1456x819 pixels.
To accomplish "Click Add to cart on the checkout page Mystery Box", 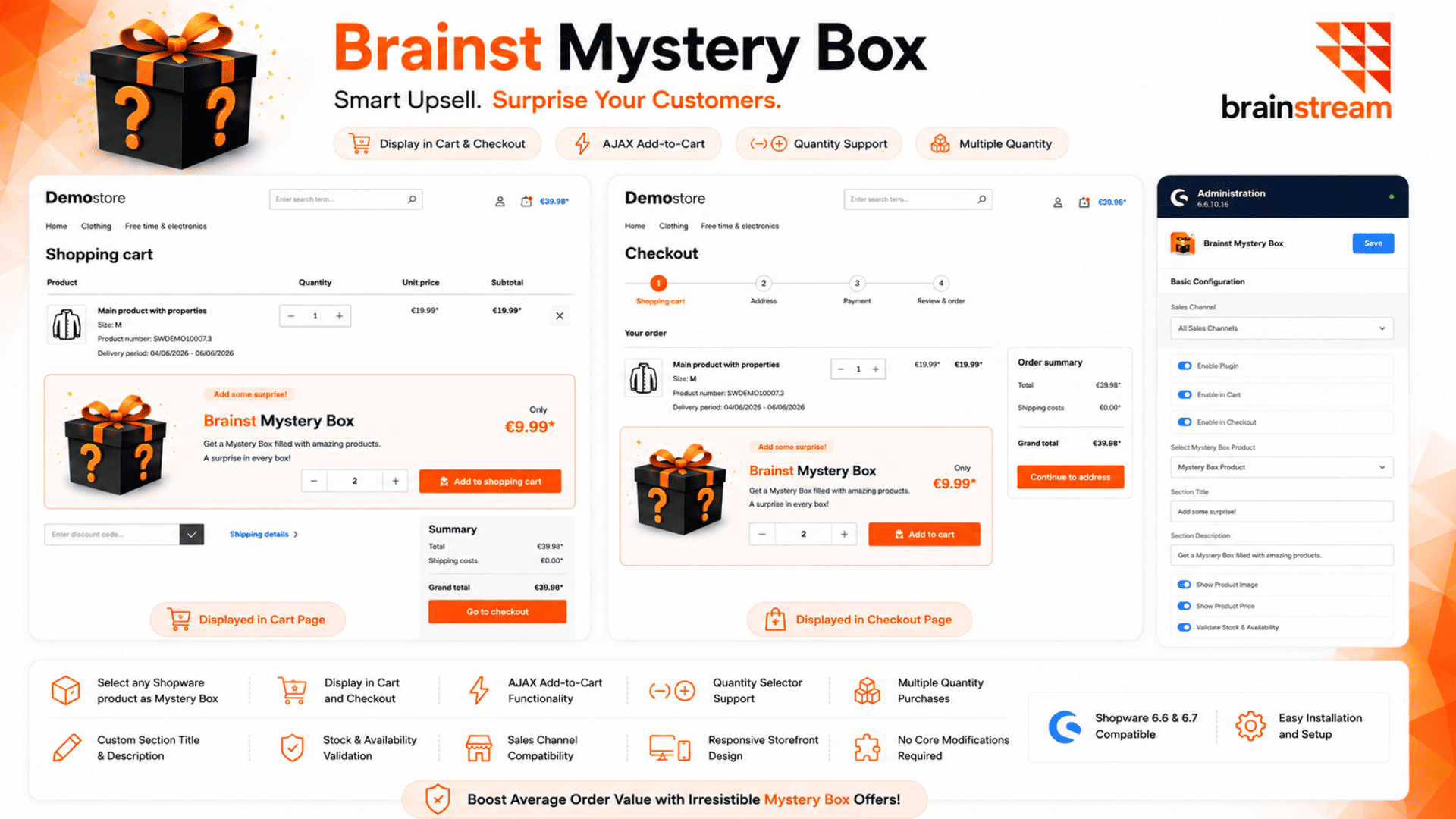I will pos(924,535).
